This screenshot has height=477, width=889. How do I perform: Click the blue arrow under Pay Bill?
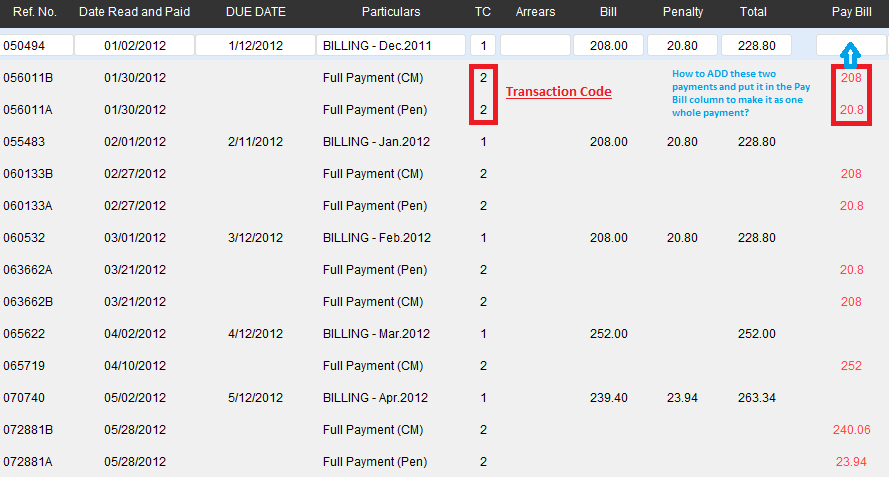[x=850, y=55]
